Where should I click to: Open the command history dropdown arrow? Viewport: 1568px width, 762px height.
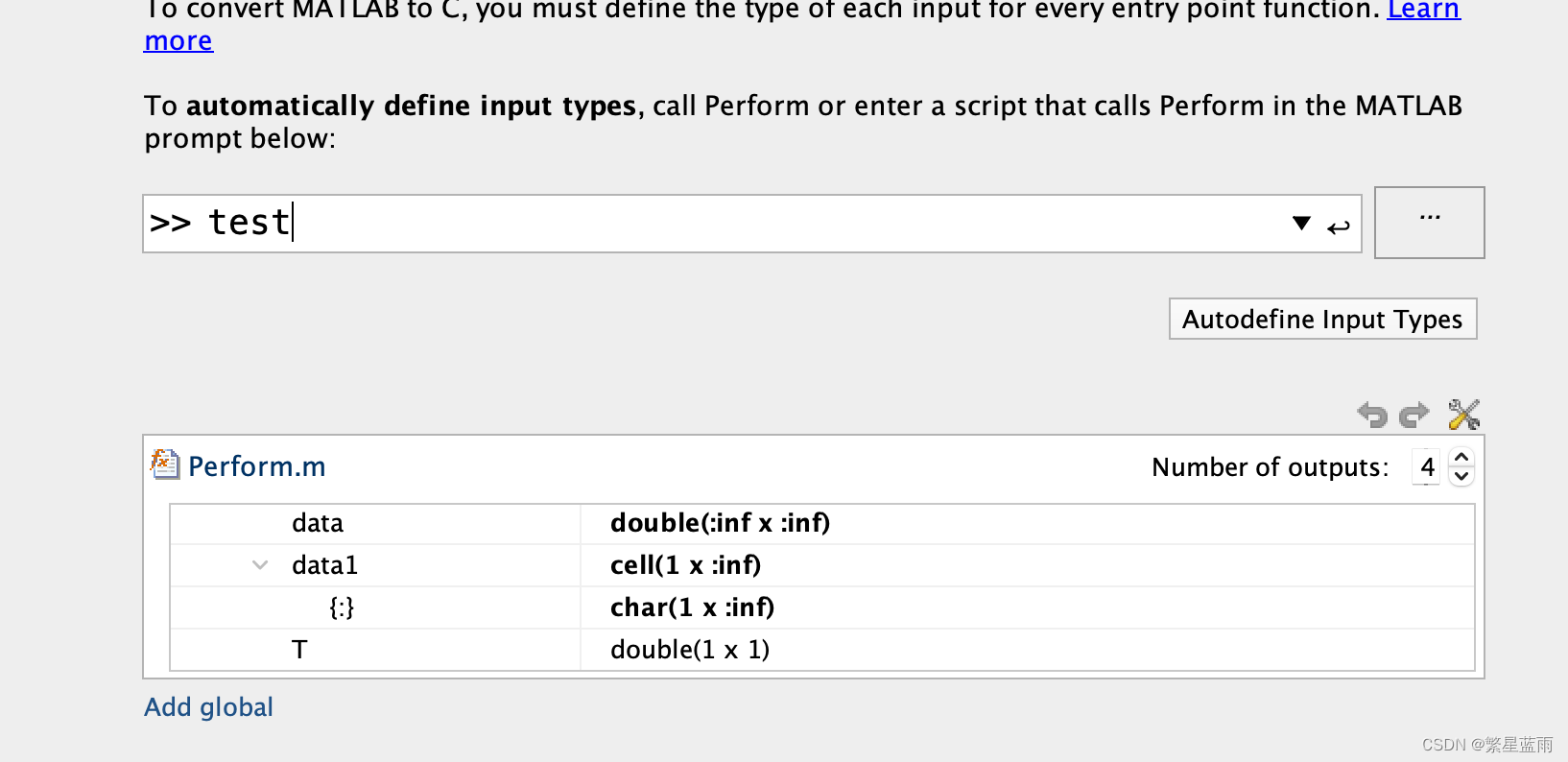point(1301,224)
